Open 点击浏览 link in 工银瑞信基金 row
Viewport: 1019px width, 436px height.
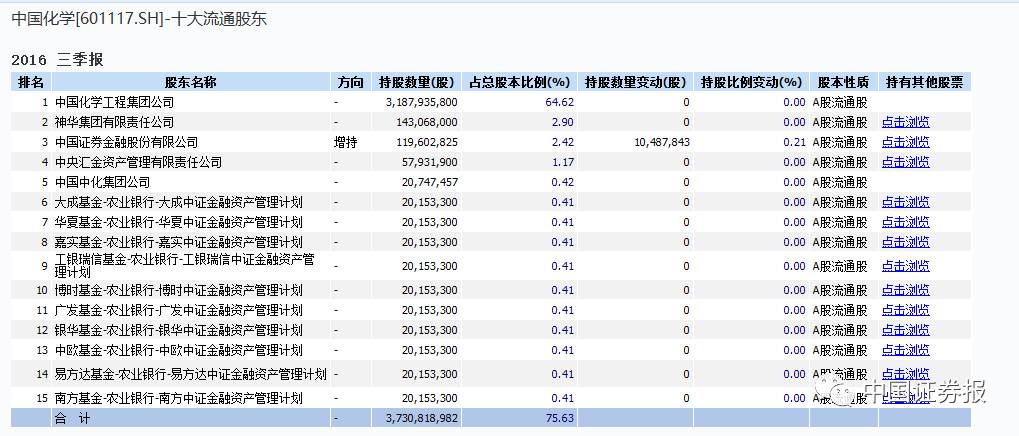[905, 266]
